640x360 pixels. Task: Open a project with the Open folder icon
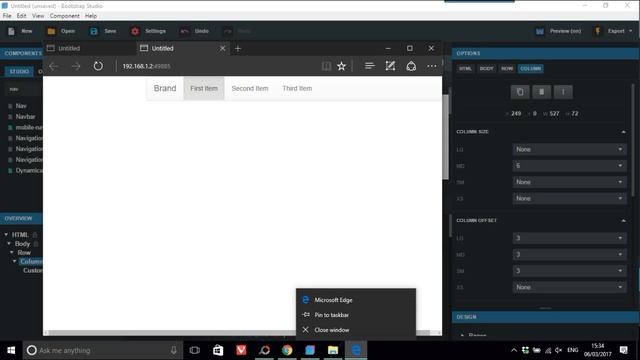click(51, 31)
